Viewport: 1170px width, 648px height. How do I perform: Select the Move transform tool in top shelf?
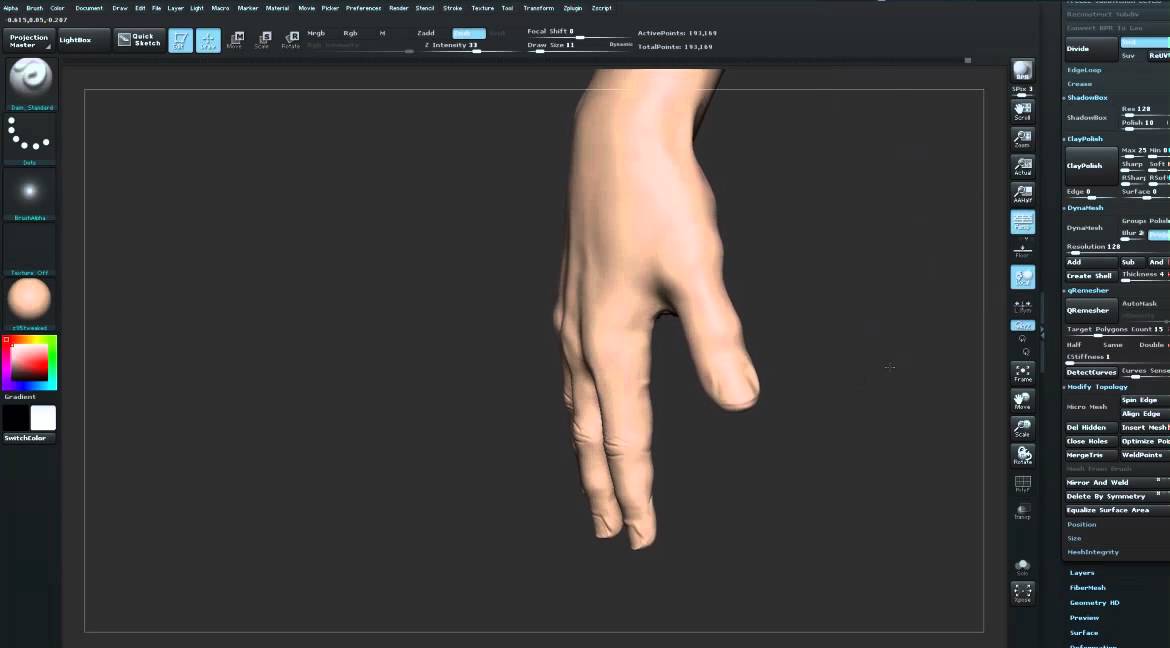coord(236,40)
